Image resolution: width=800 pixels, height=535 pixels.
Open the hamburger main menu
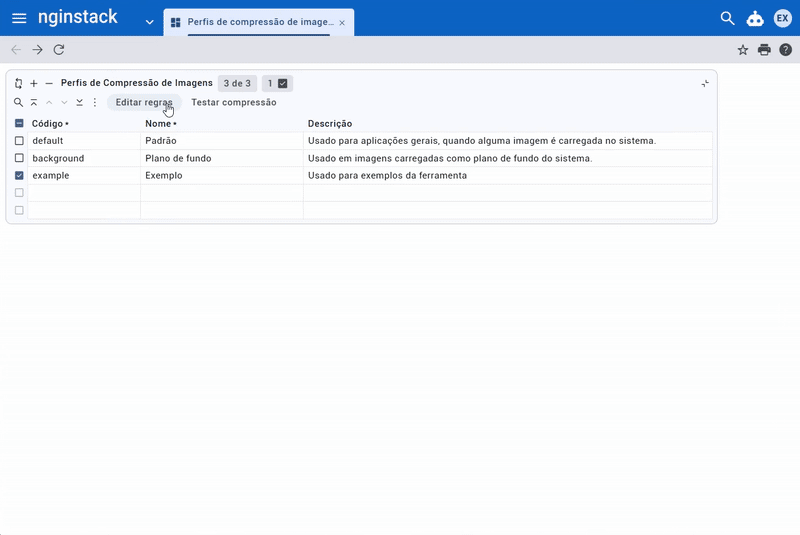(x=19, y=18)
